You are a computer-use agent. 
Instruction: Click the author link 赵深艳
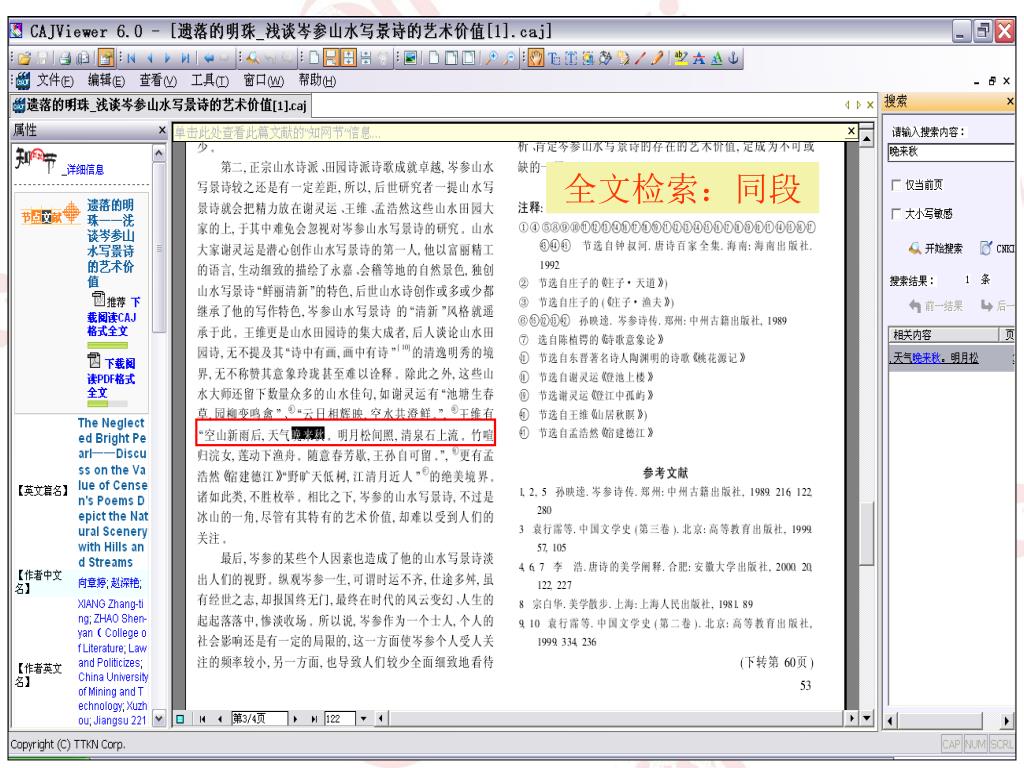124,583
